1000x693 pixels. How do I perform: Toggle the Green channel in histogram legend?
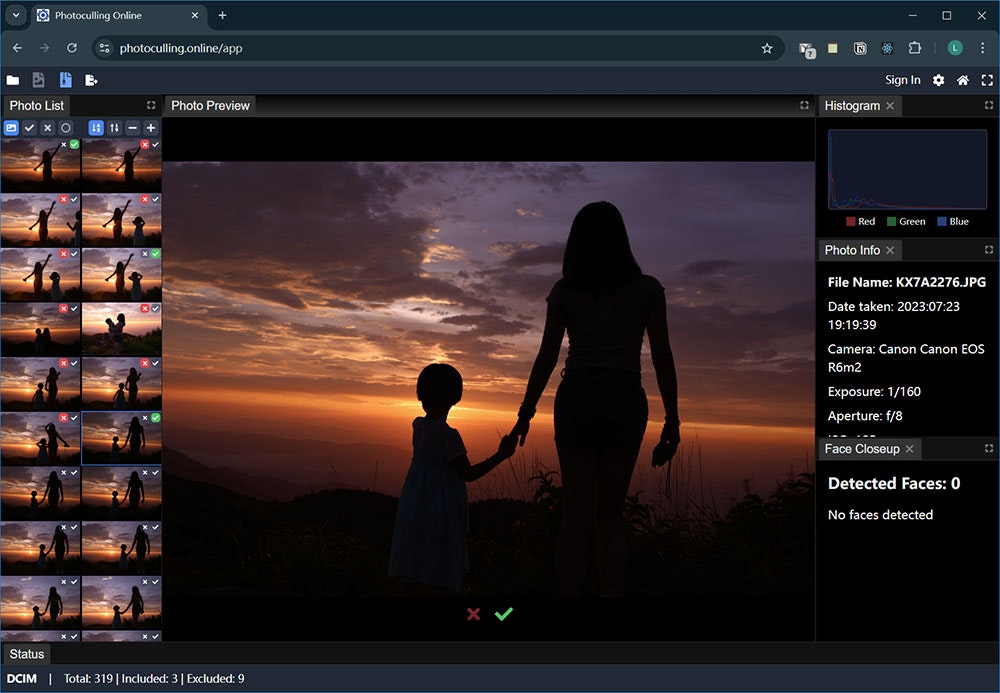pos(906,221)
